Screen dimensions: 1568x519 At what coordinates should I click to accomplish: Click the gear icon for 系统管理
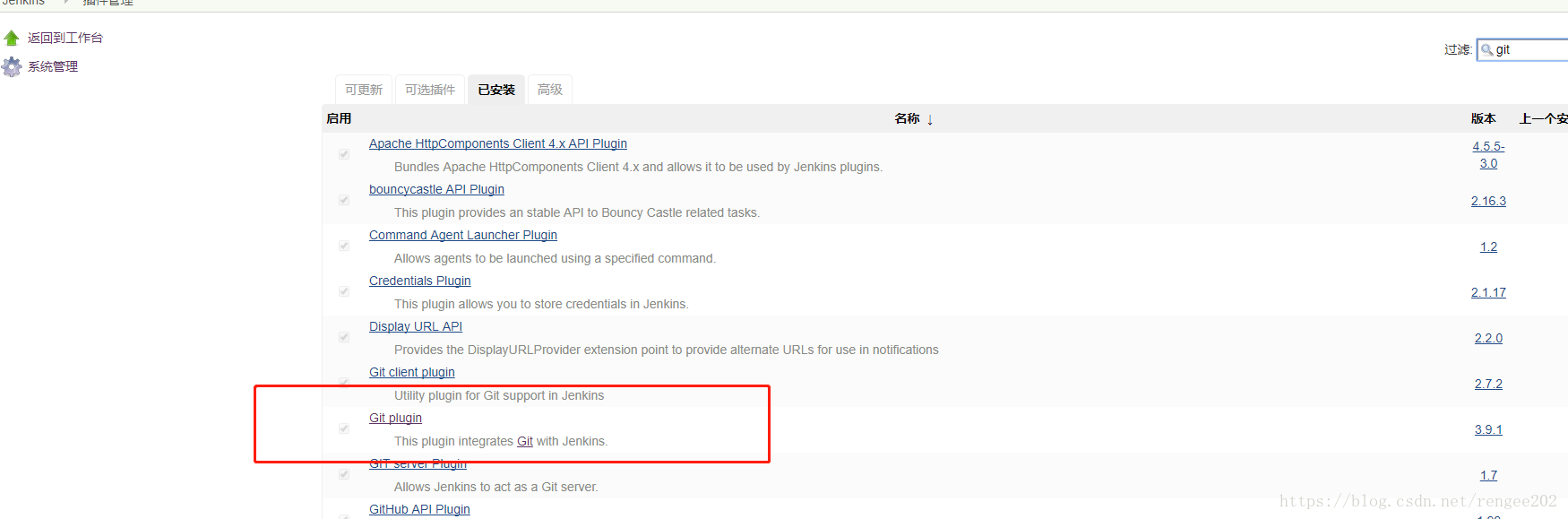click(12, 67)
